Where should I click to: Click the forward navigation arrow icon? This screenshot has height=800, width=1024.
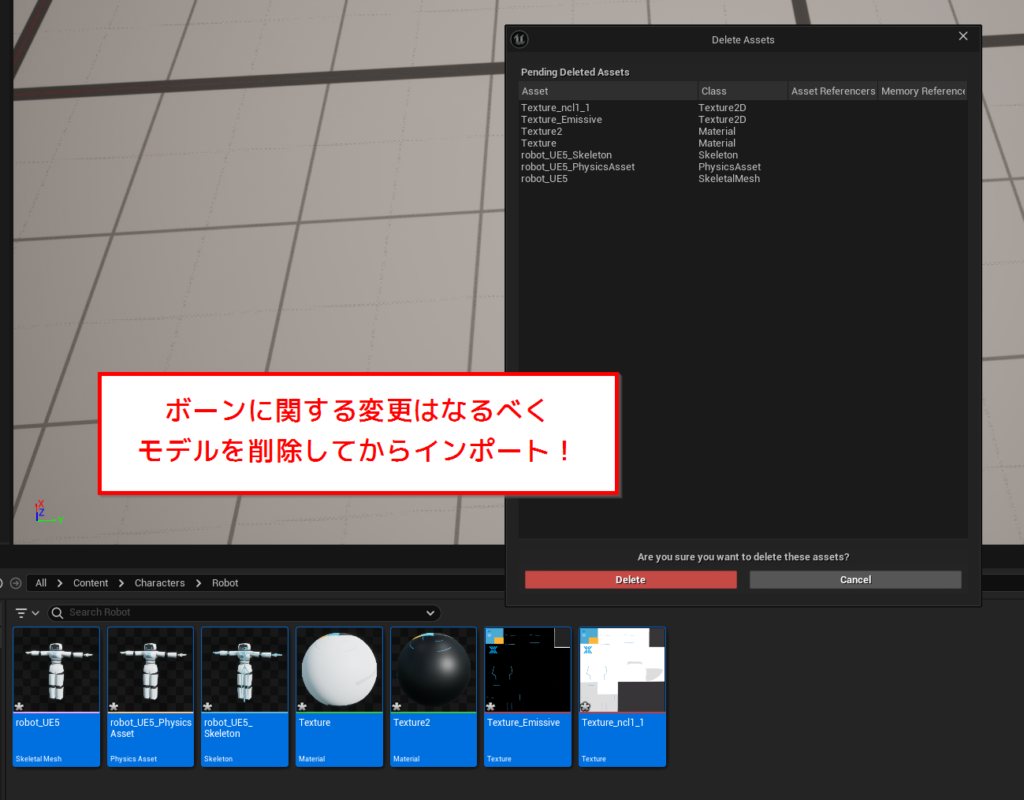click(x=16, y=583)
